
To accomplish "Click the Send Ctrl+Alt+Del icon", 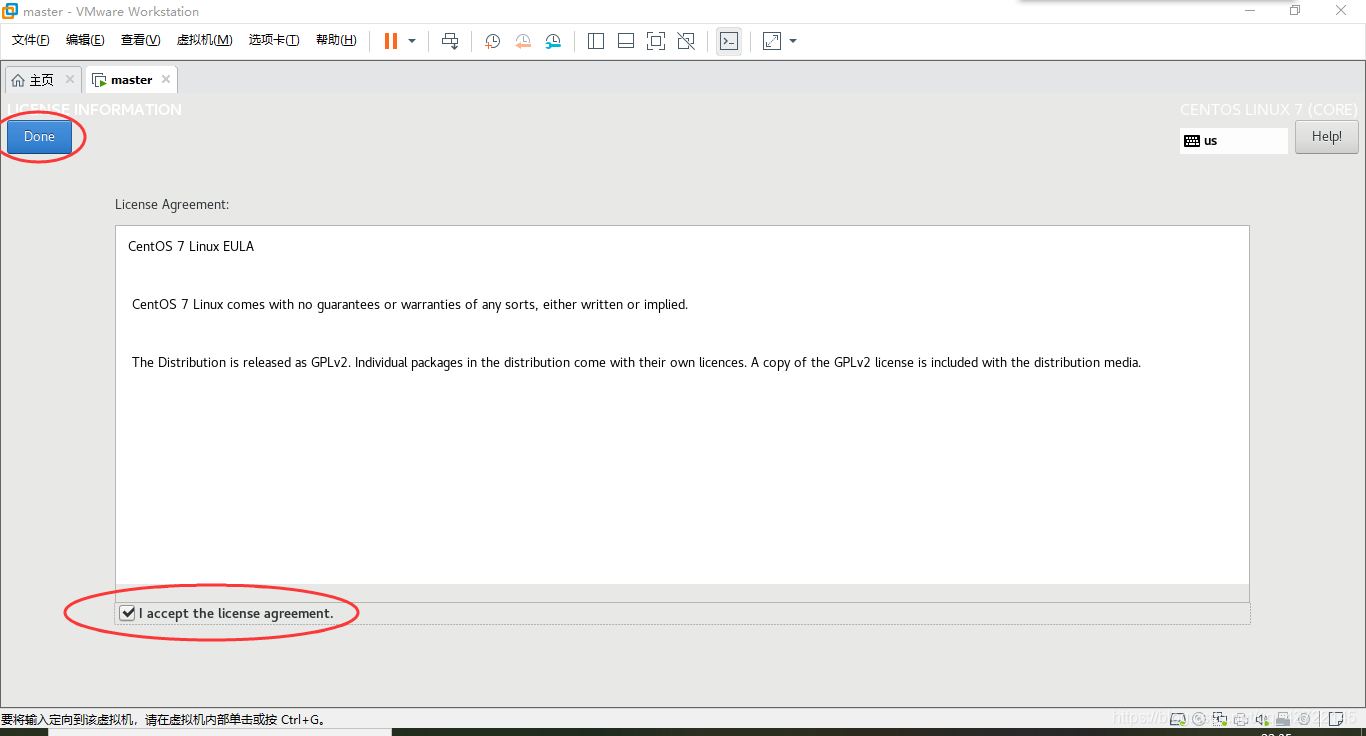I will coord(450,41).
